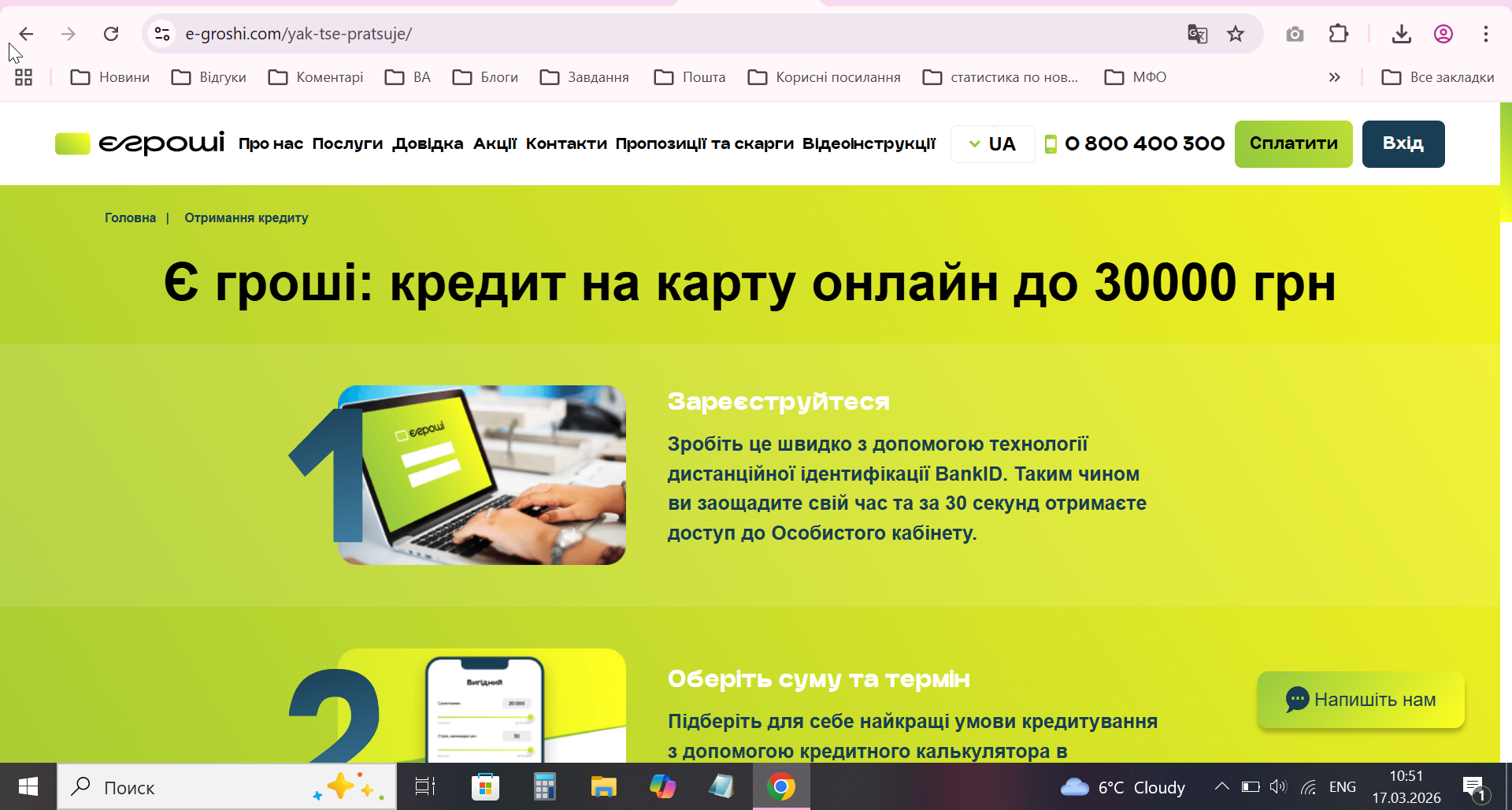
Task: Open the Відеоінструкції menu item
Action: (869, 144)
